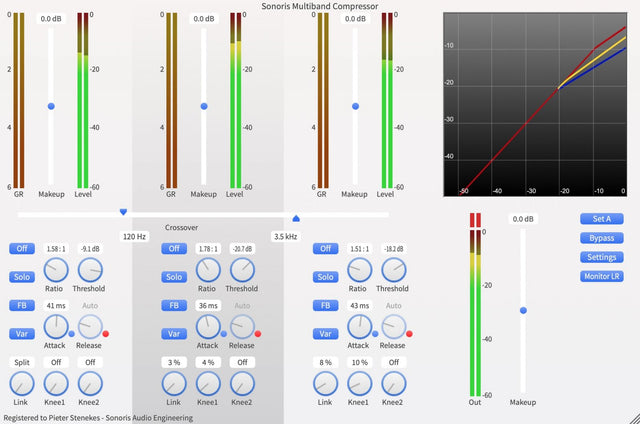Click the low band Knee1 knob
640x424 pixels.
pos(57,383)
